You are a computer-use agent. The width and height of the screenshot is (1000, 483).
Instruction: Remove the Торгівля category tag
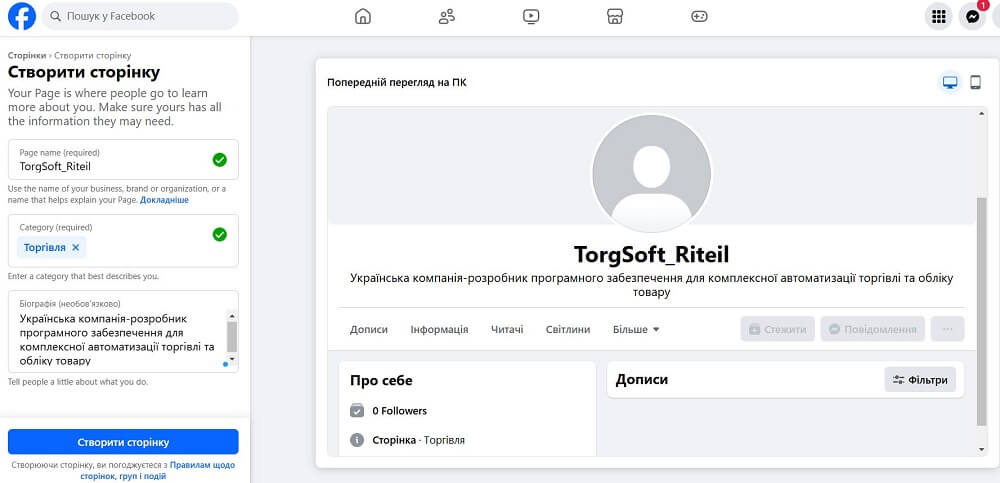click(76, 247)
